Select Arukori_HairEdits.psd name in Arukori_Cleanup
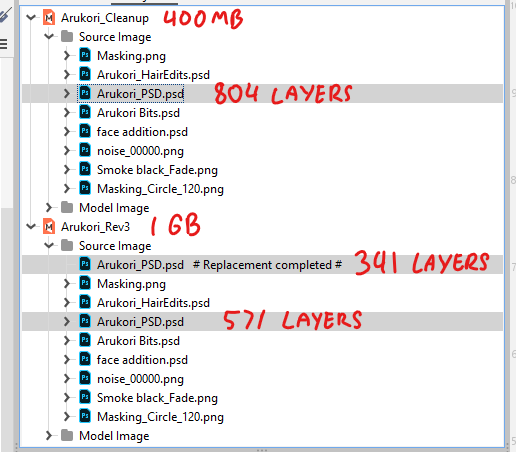Image resolution: width=516 pixels, height=452 pixels. [x=153, y=75]
